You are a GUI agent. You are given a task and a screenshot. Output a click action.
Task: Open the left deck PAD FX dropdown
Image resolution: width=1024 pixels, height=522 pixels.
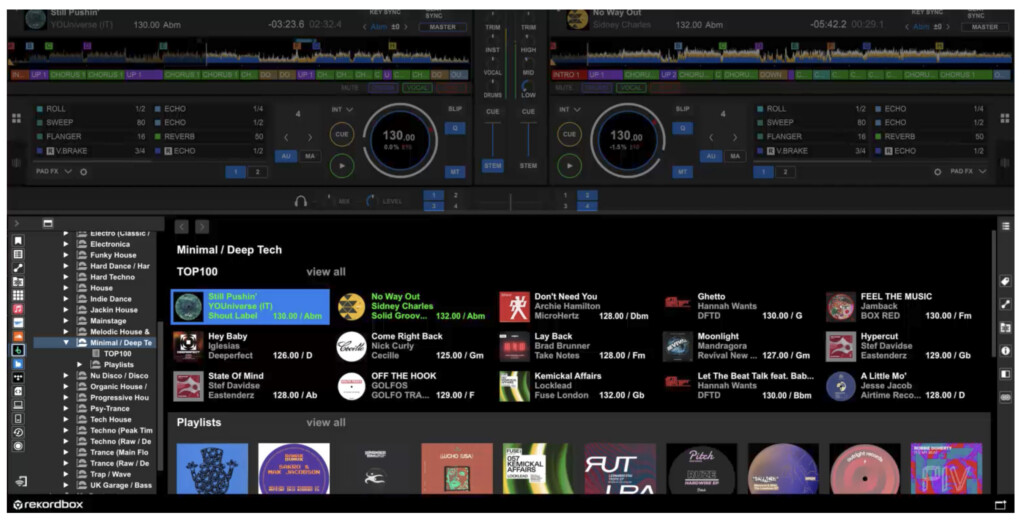click(x=54, y=171)
